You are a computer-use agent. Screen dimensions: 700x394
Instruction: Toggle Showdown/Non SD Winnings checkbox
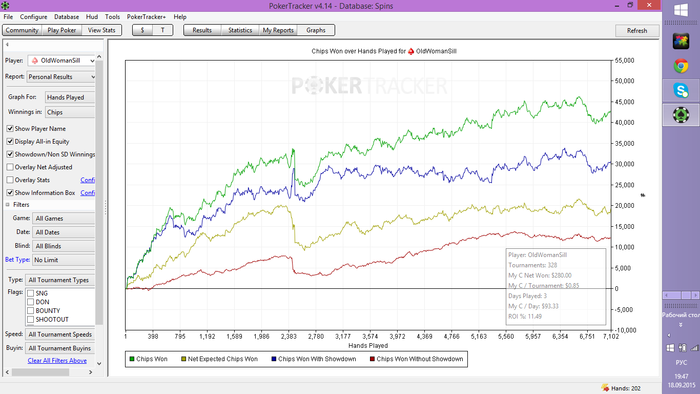tap(10, 154)
